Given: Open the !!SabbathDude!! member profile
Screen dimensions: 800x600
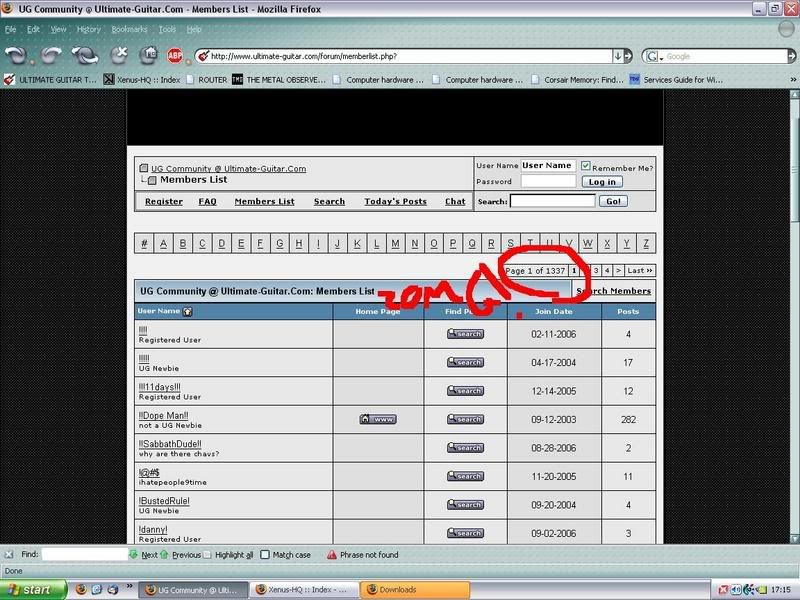Looking at the screenshot, I should pyautogui.click(x=170, y=444).
